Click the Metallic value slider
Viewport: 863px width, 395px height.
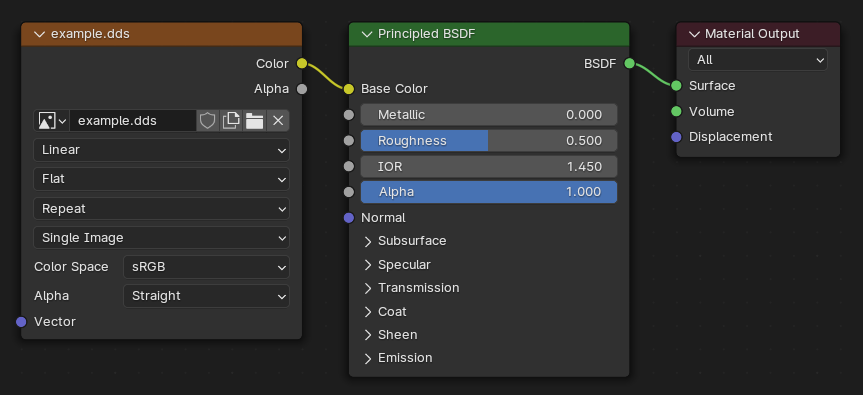tap(489, 114)
